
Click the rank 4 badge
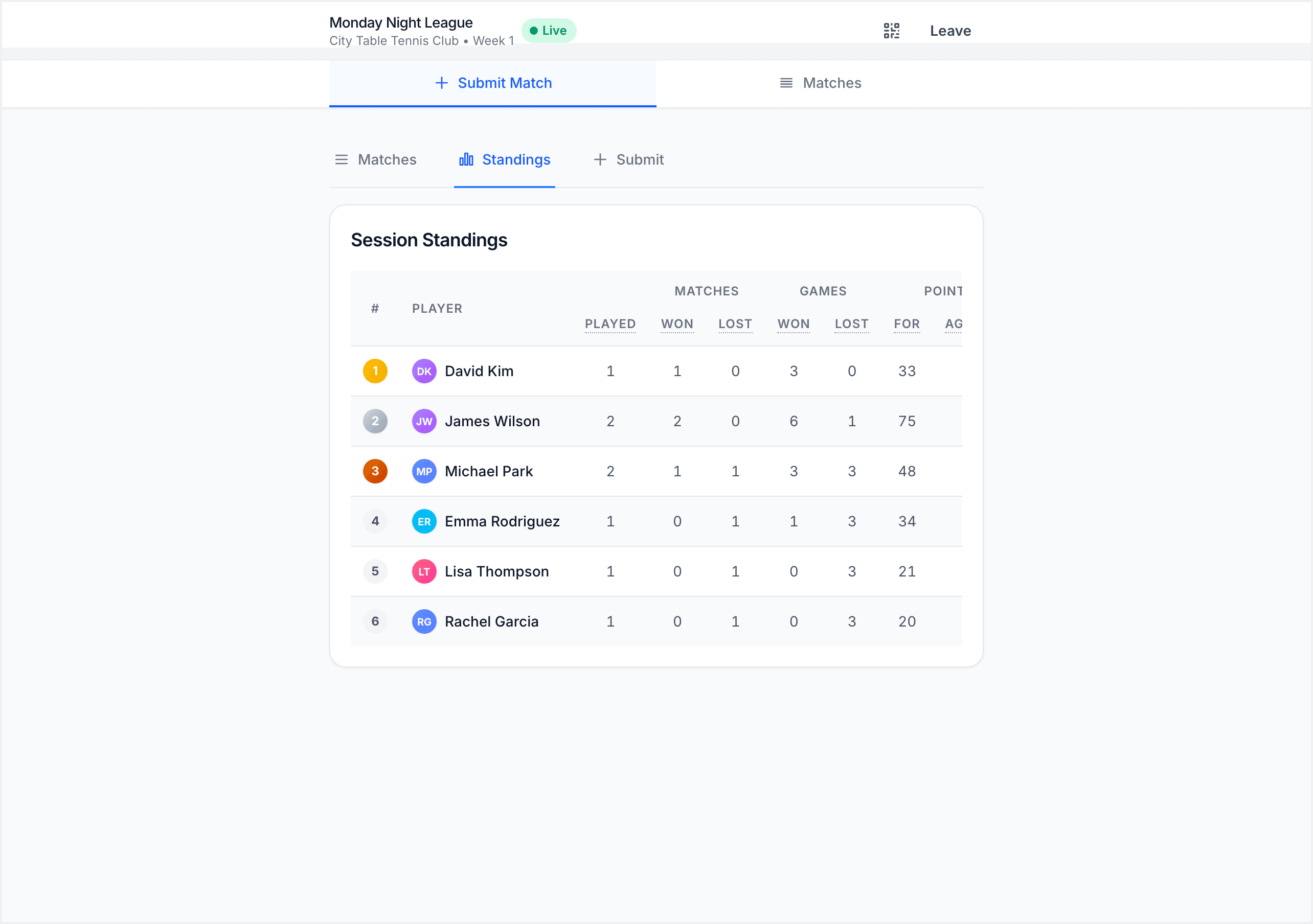coord(375,521)
